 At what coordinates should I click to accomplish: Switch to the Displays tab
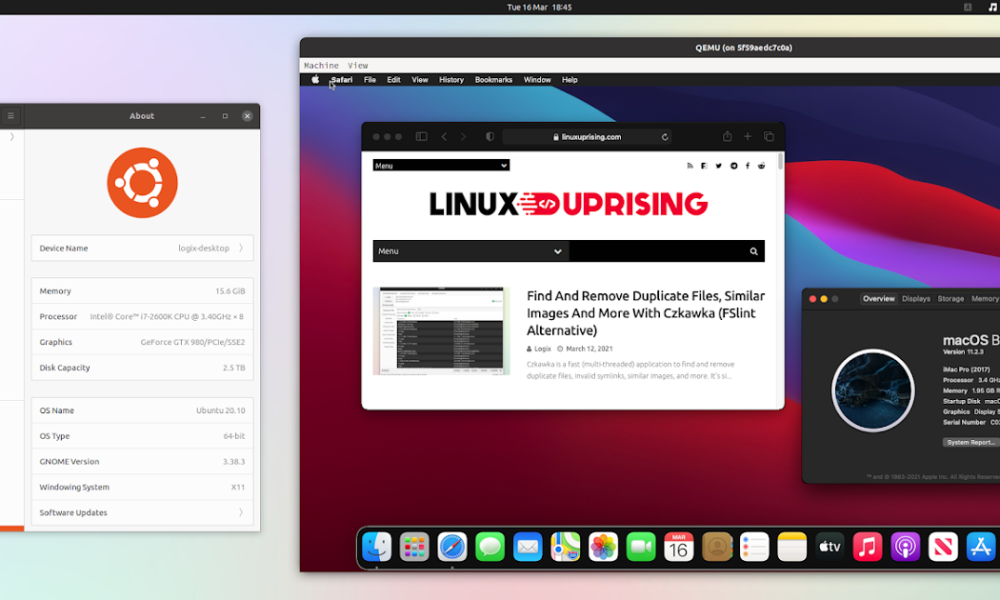916,298
